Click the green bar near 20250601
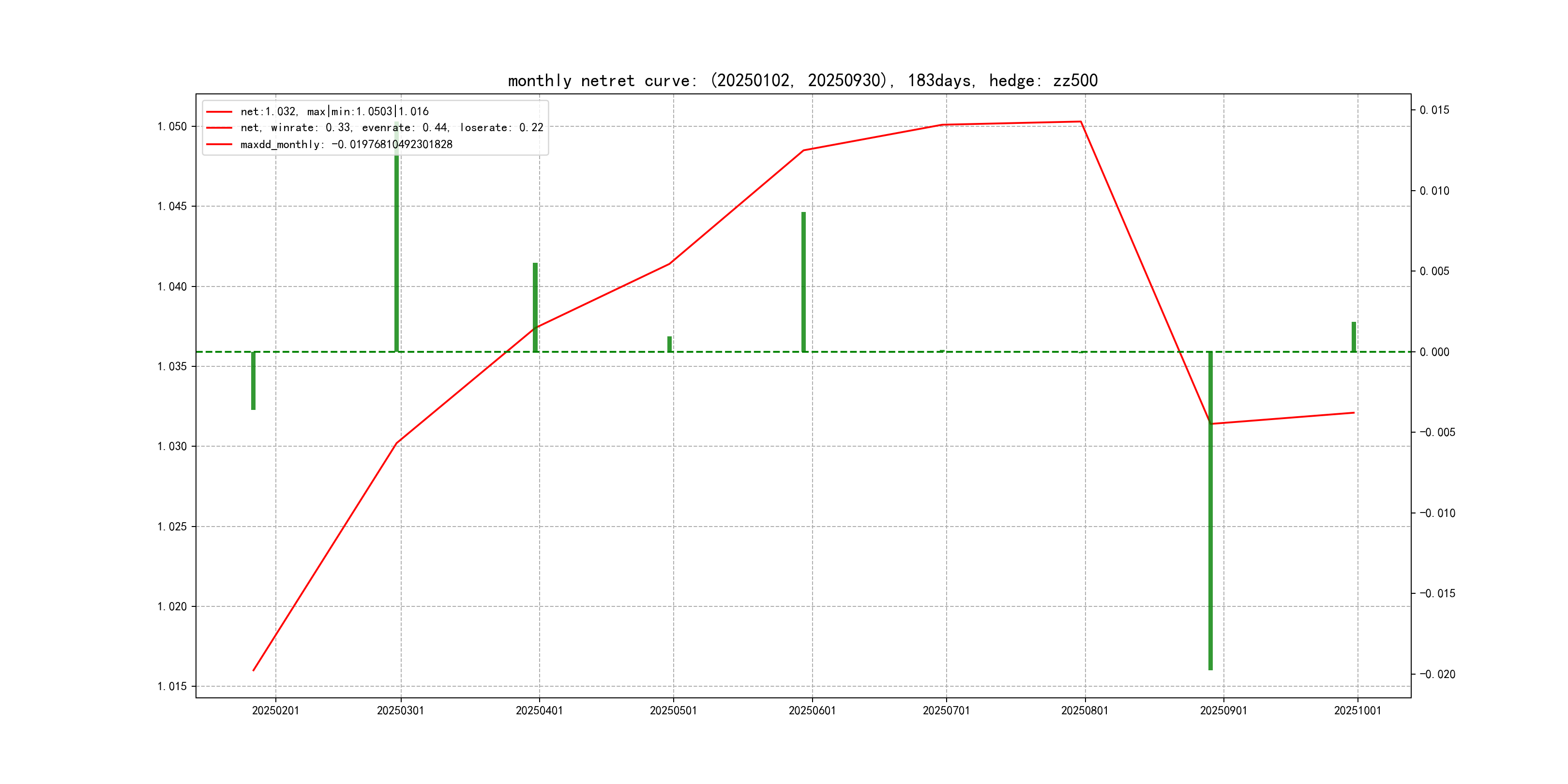 click(803, 281)
